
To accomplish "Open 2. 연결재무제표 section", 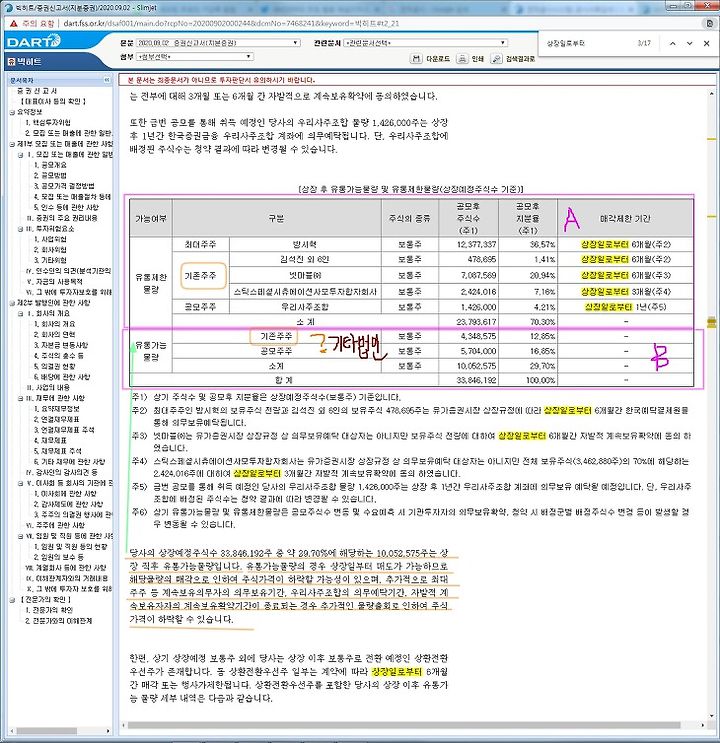I will tap(56, 419).
